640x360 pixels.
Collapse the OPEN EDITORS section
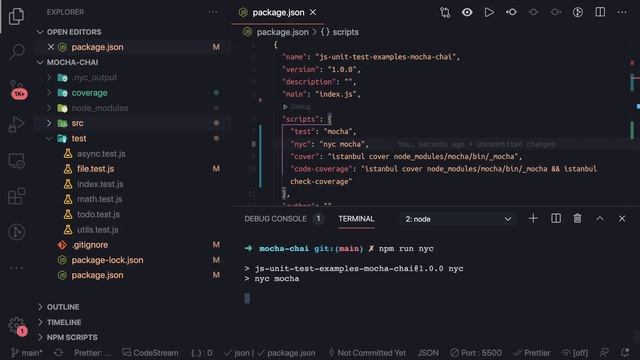click(74, 32)
